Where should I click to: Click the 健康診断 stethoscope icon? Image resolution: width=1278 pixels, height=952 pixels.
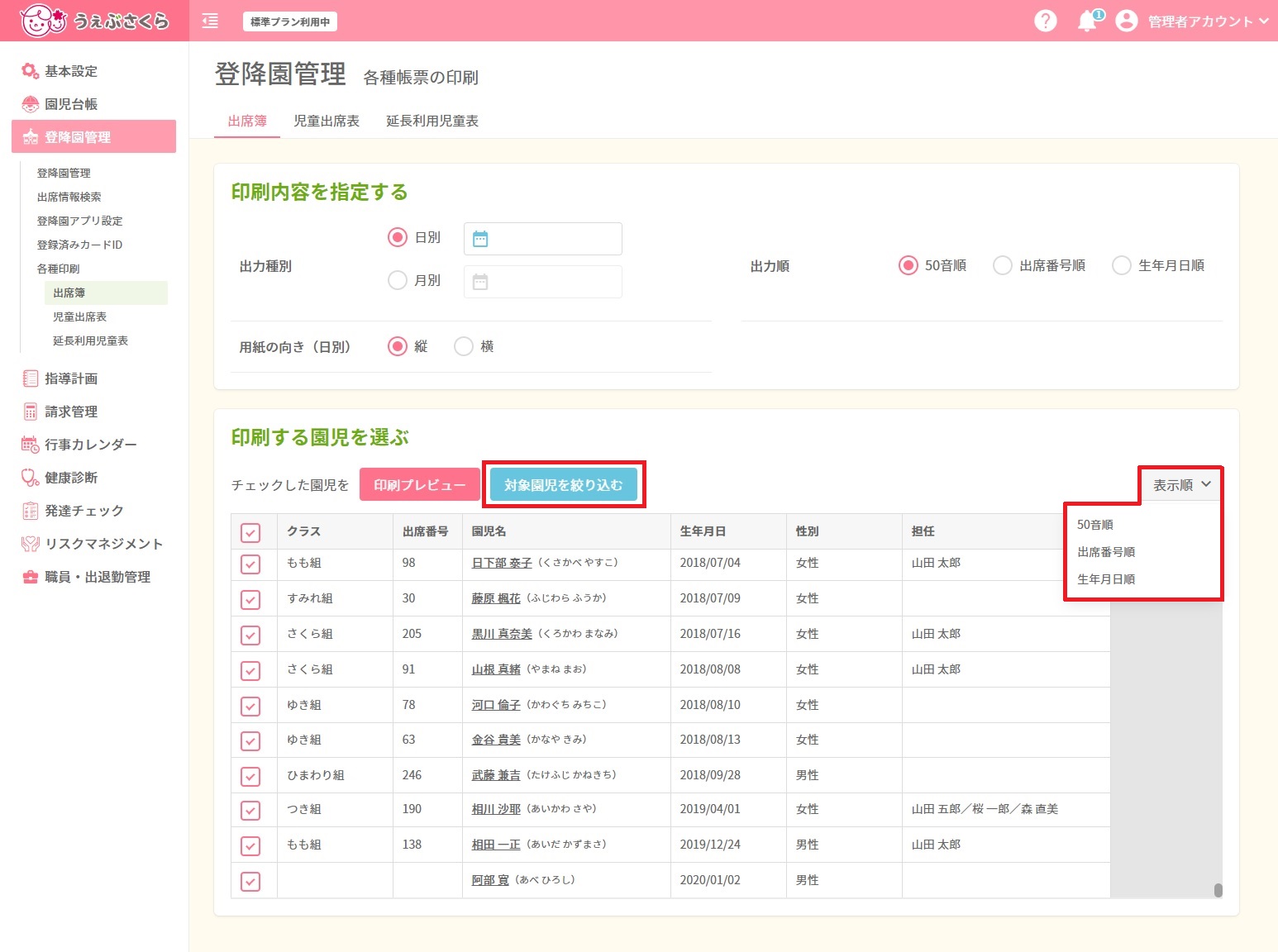pos(30,478)
